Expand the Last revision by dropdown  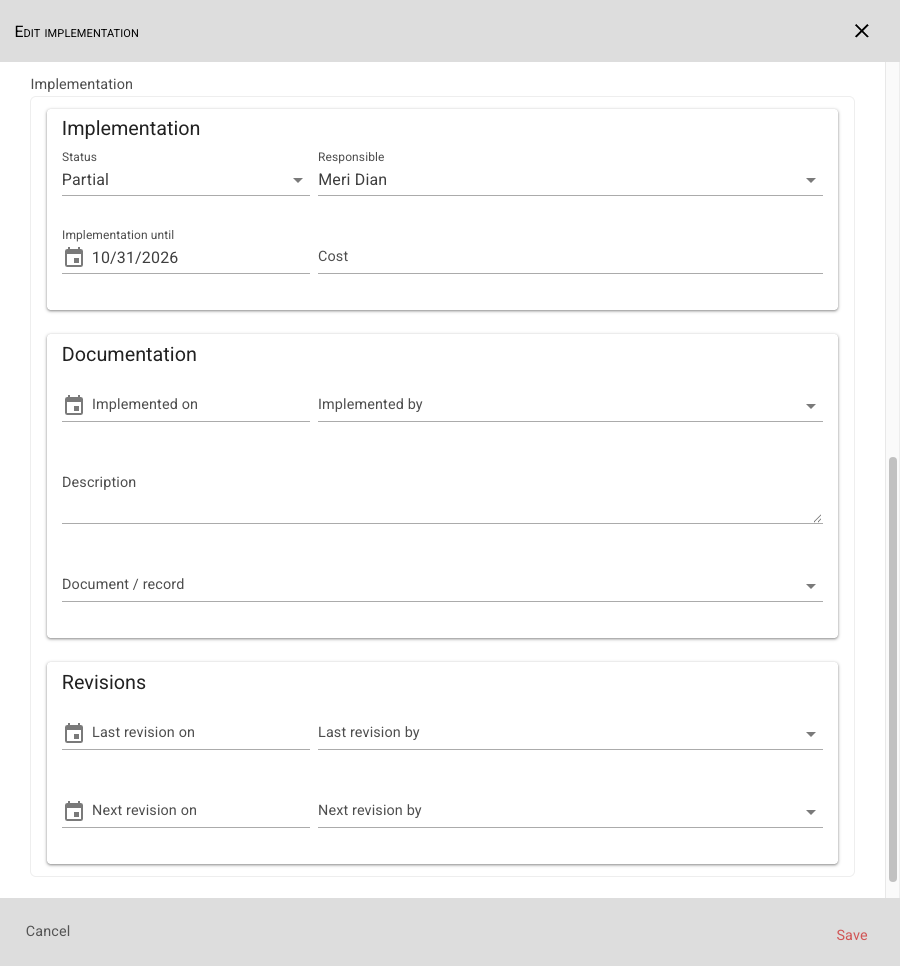(570, 733)
